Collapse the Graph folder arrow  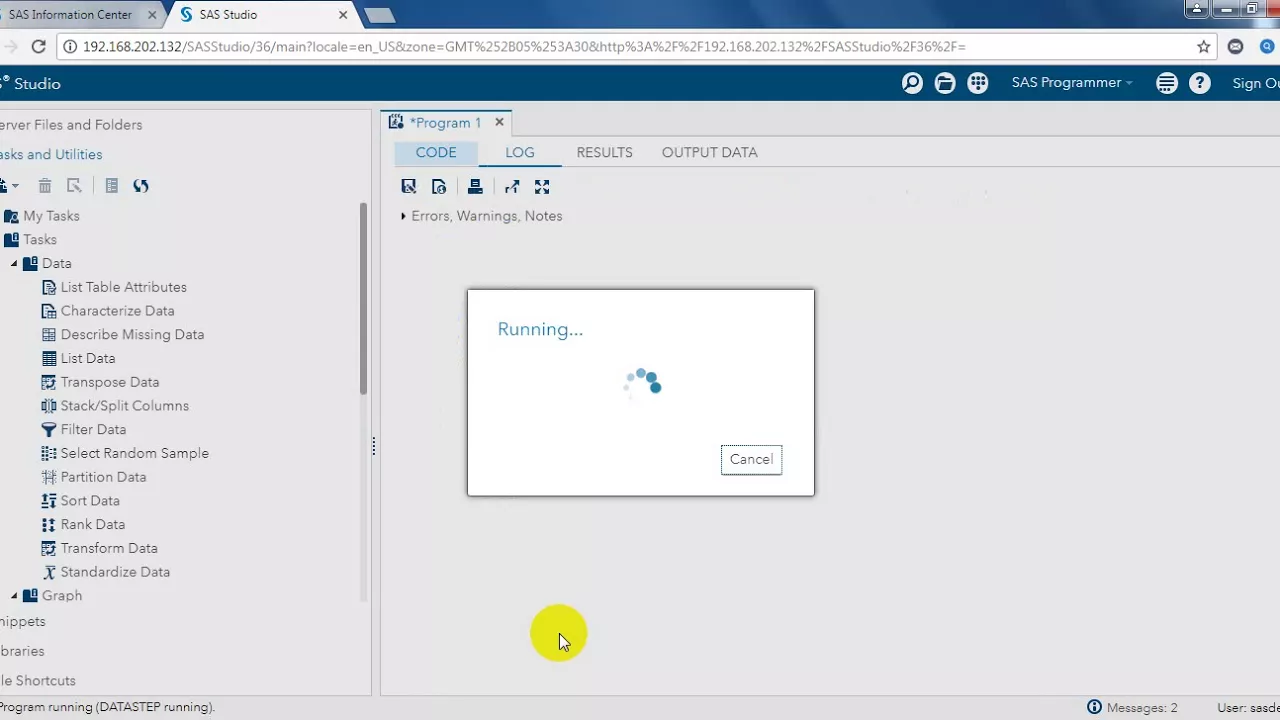click(14, 596)
